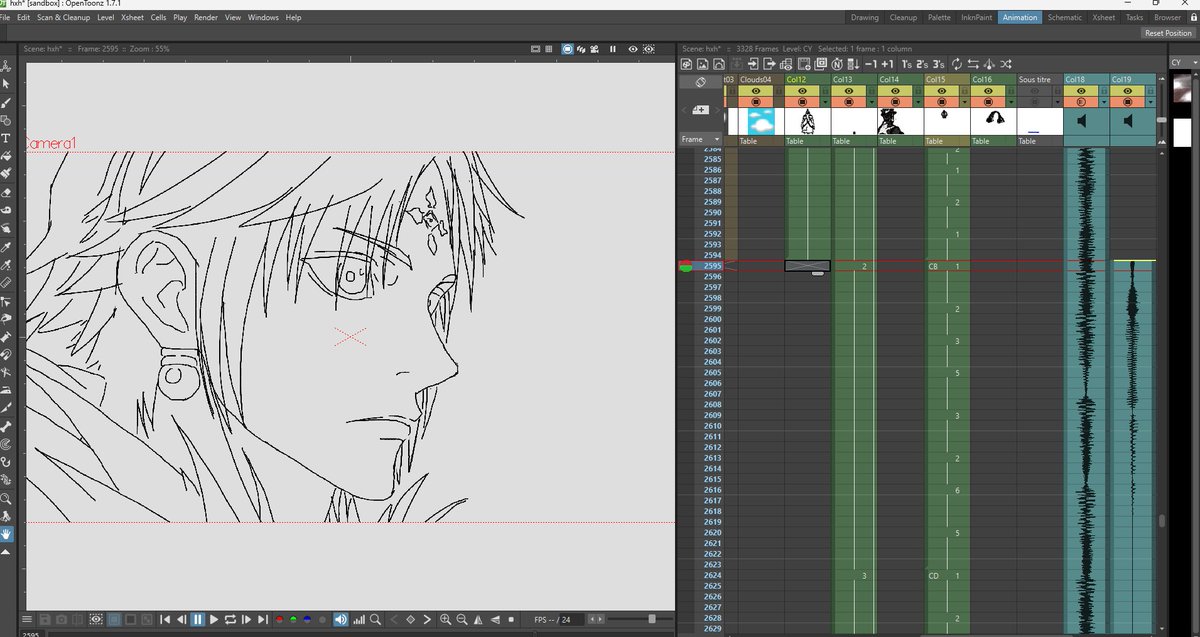
Task: Select the Eraser tool
Action: tap(6, 192)
